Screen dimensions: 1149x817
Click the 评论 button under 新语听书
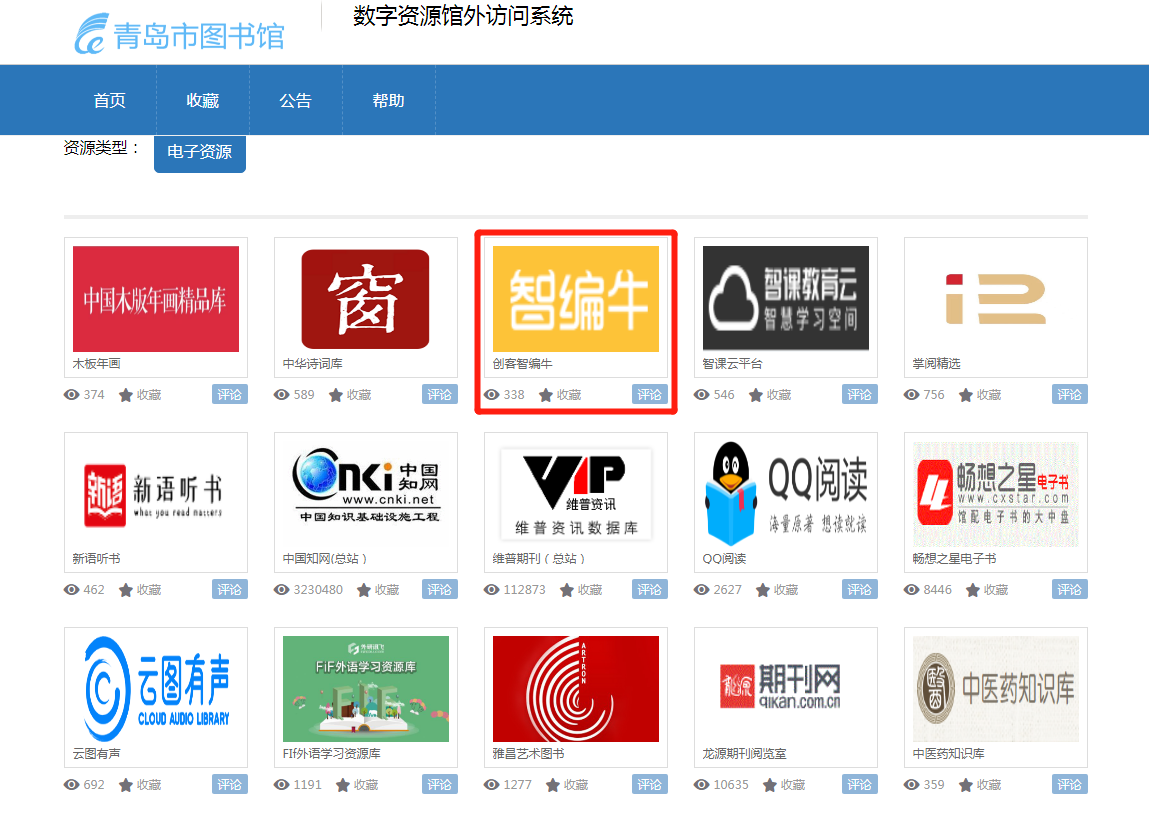coord(230,589)
